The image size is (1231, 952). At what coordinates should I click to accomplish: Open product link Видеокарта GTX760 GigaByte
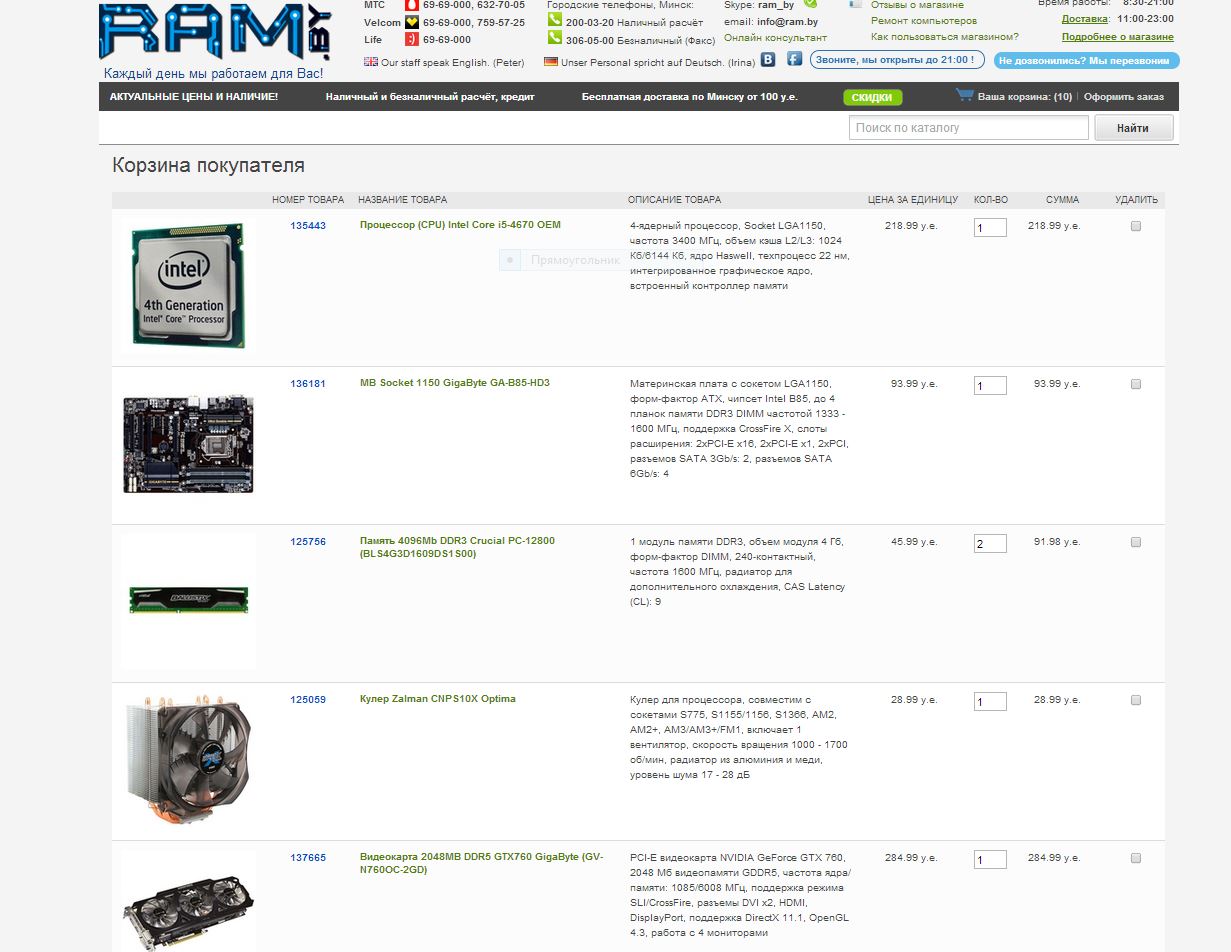(482, 863)
